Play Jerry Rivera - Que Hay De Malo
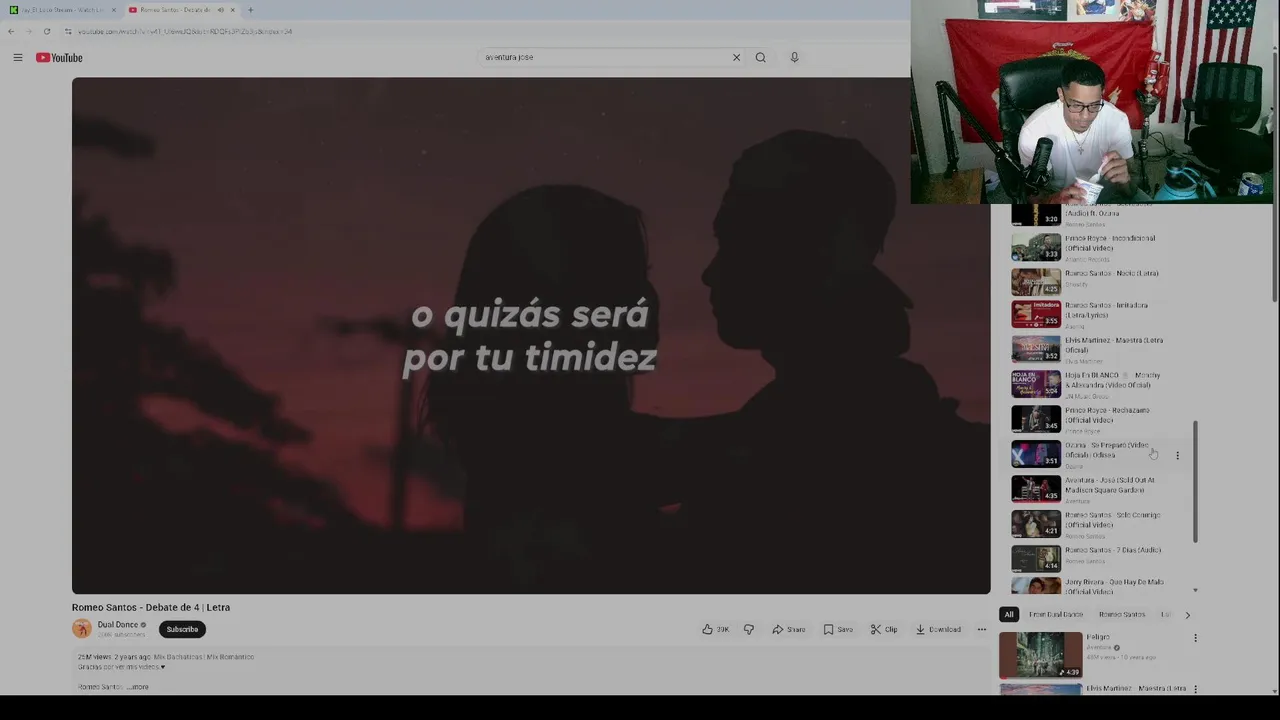This screenshot has width=1280, height=720. click(x=1095, y=586)
